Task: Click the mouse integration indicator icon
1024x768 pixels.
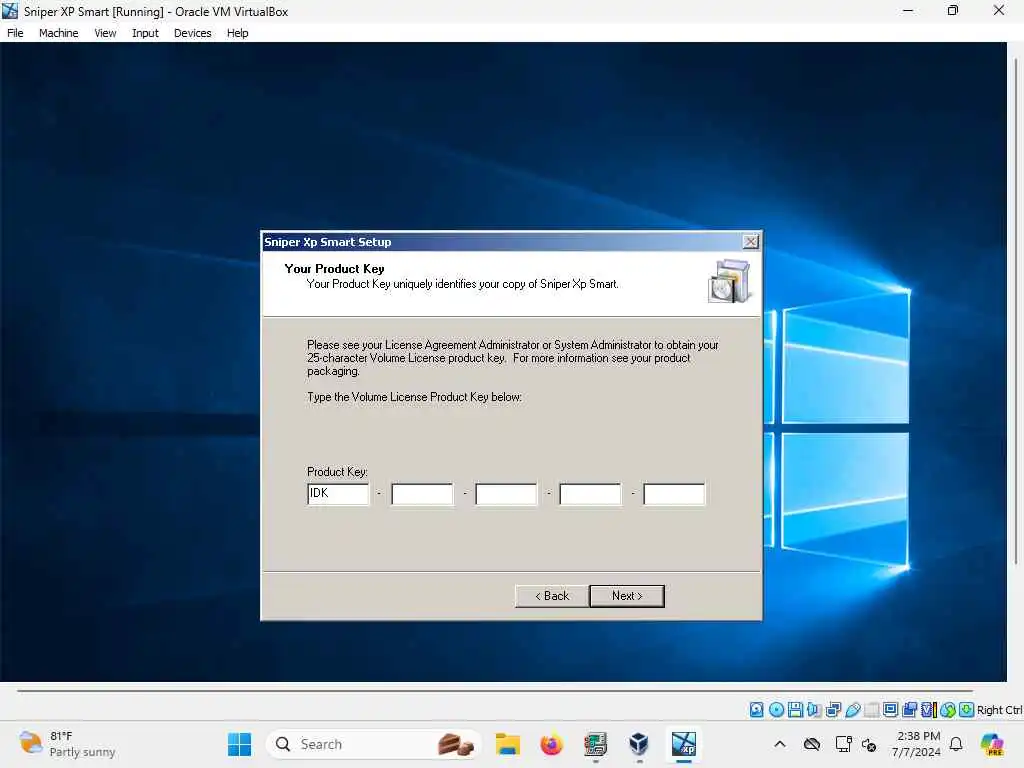Action: pos(948,710)
